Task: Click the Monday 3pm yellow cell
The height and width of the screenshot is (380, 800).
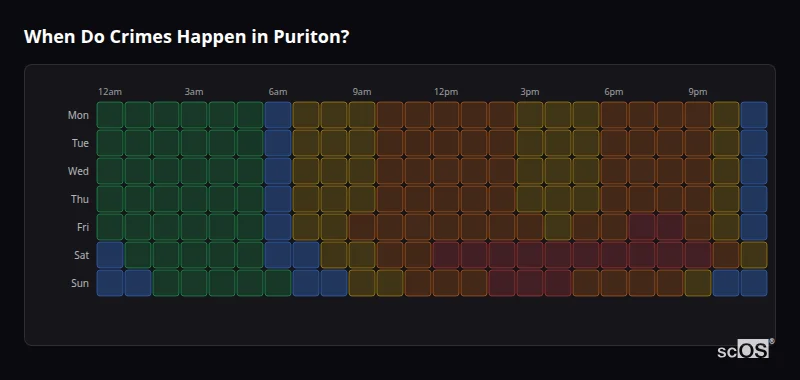Action: pyautogui.click(x=530, y=115)
